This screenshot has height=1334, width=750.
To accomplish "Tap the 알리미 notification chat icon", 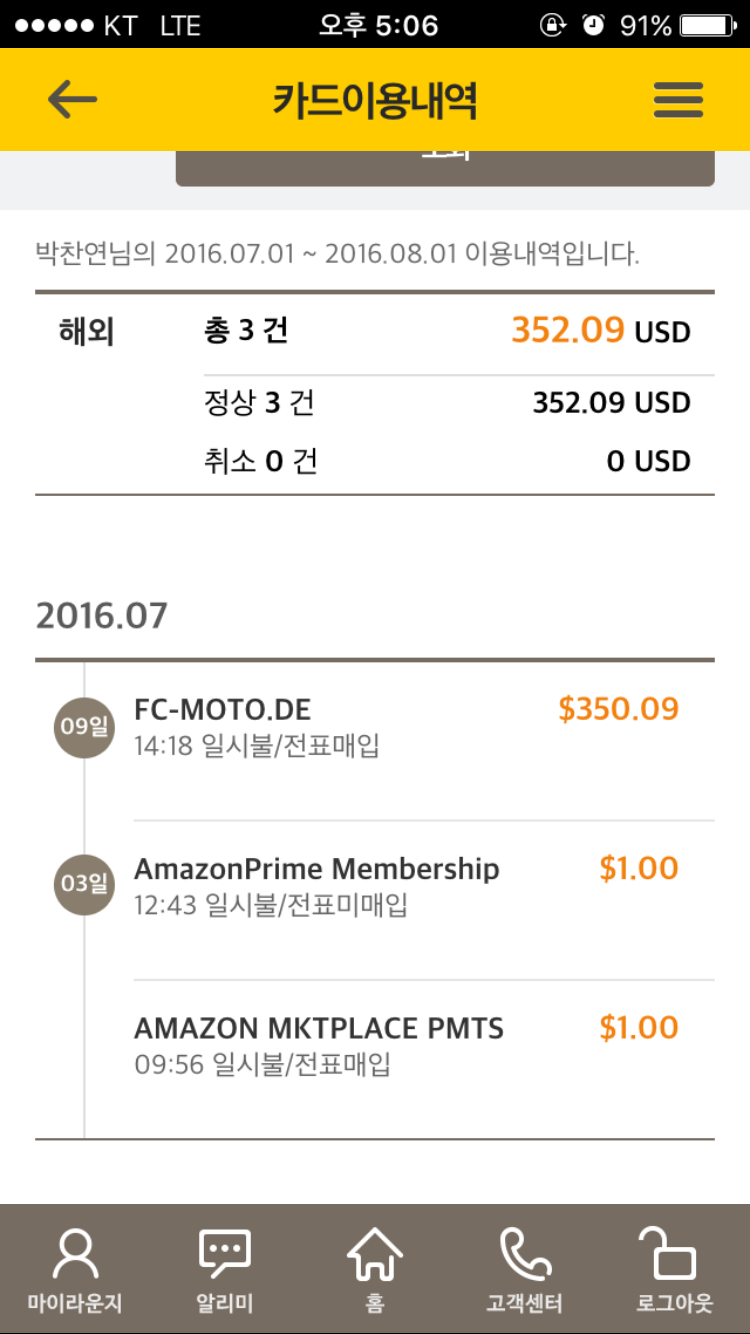I will point(225,1255).
